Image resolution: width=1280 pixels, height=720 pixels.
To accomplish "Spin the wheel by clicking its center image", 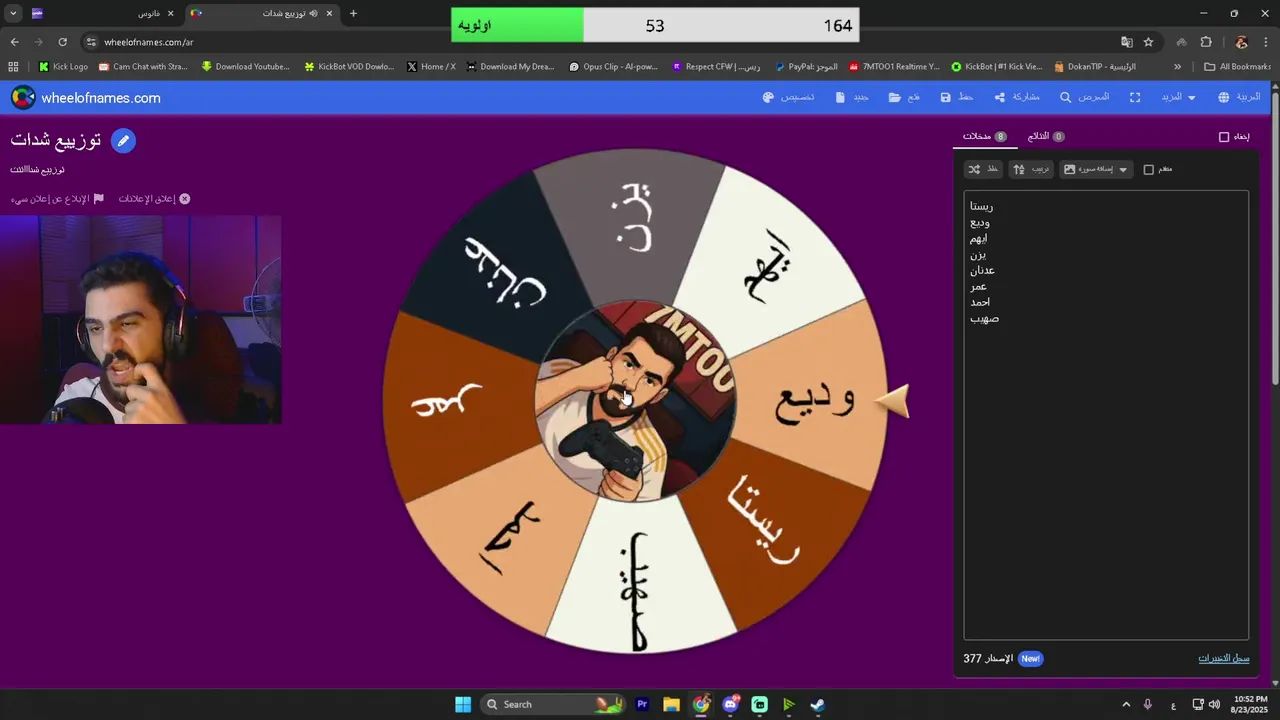I will click(636, 400).
